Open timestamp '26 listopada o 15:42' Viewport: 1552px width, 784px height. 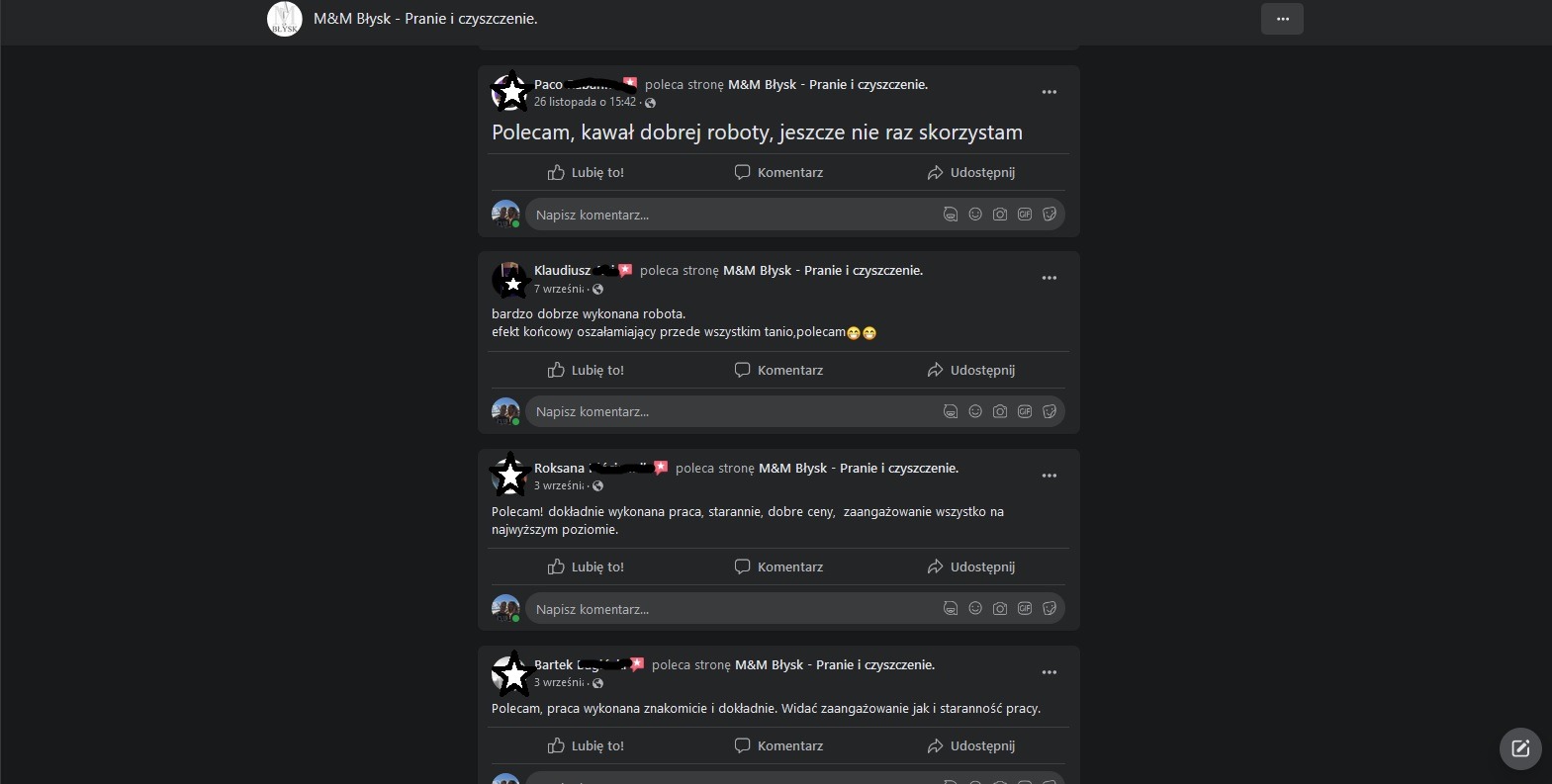click(x=585, y=102)
